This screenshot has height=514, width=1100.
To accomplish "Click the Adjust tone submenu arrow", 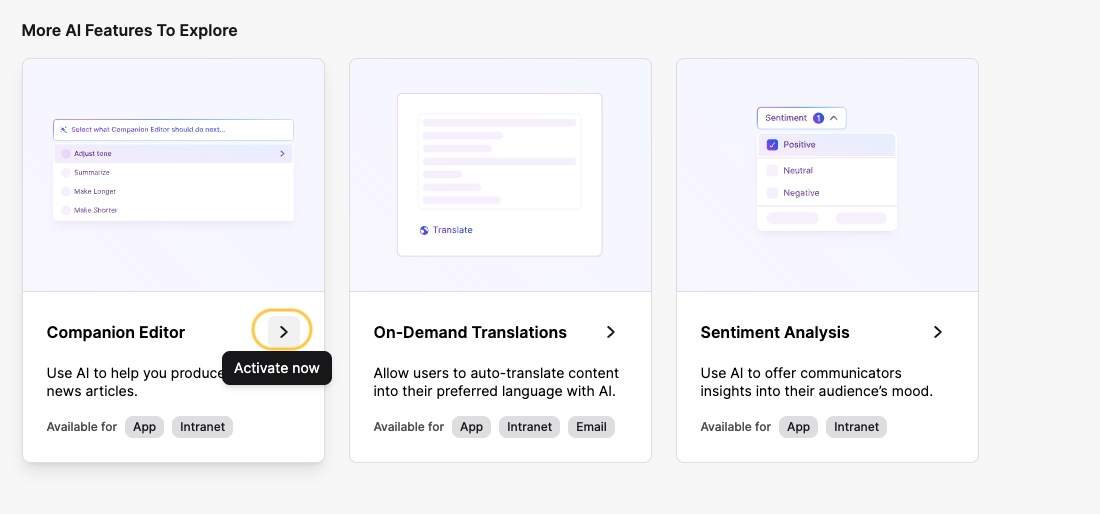I will coord(282,154).
